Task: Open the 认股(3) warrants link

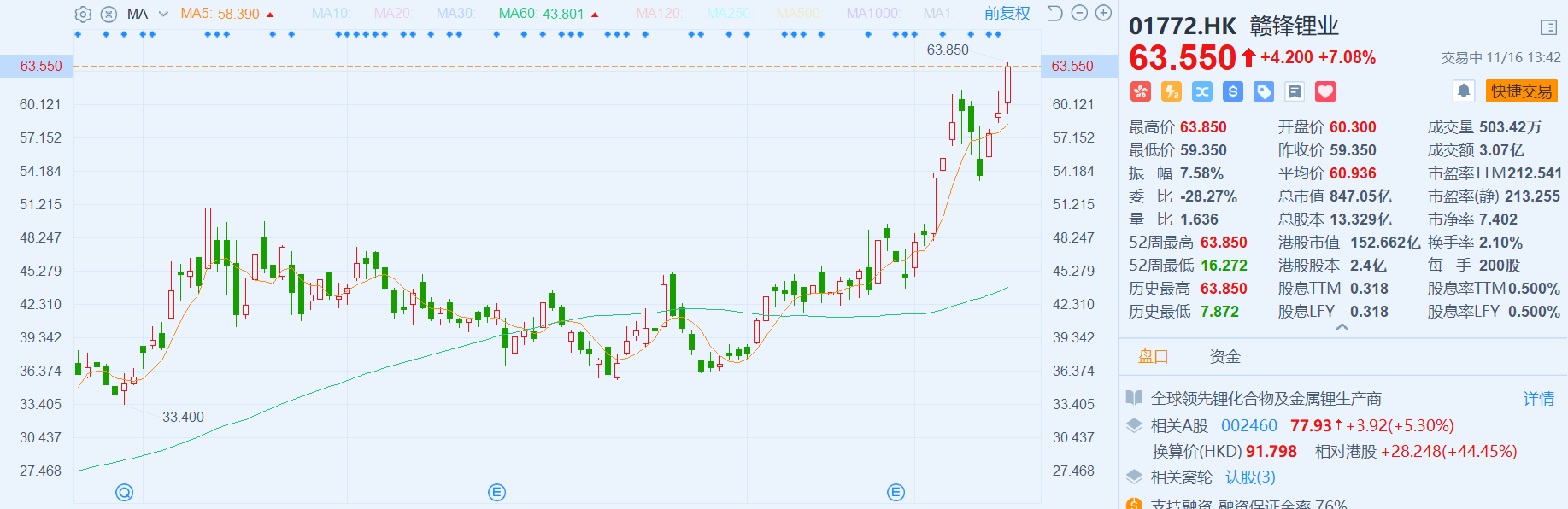Action: 1250,477
